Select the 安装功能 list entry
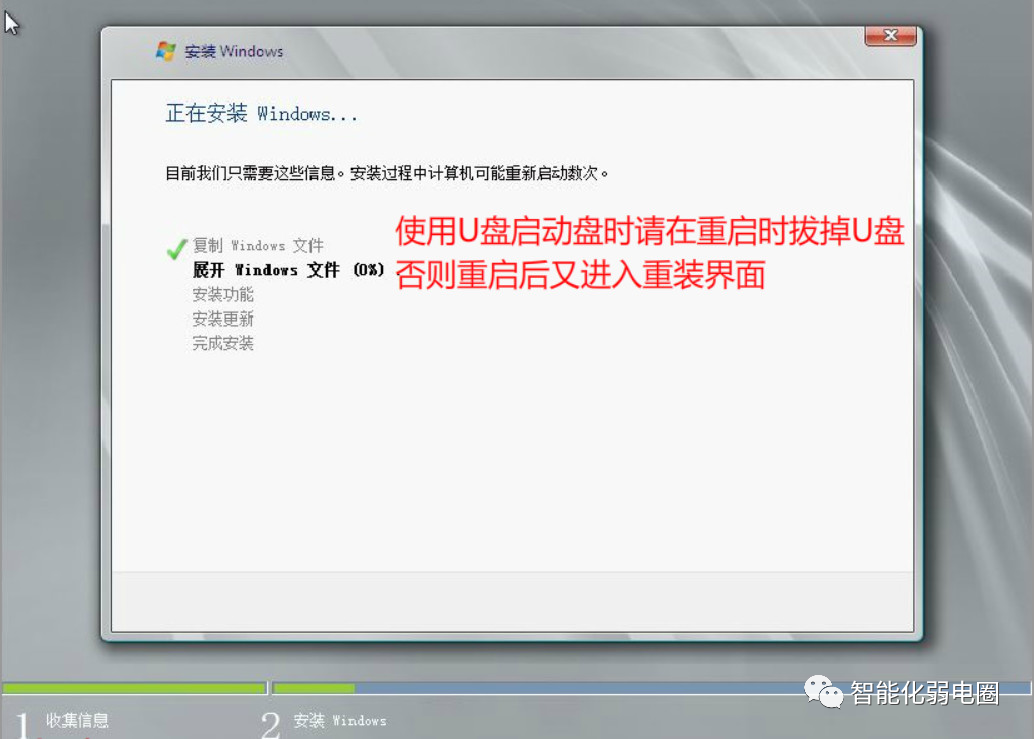The height and width of the screenshot is (739, 1034). click(225, 294)
